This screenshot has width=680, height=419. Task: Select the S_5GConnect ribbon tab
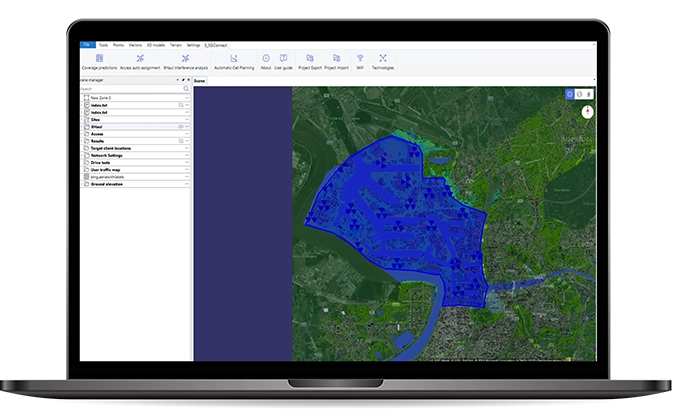pos(216,45)
